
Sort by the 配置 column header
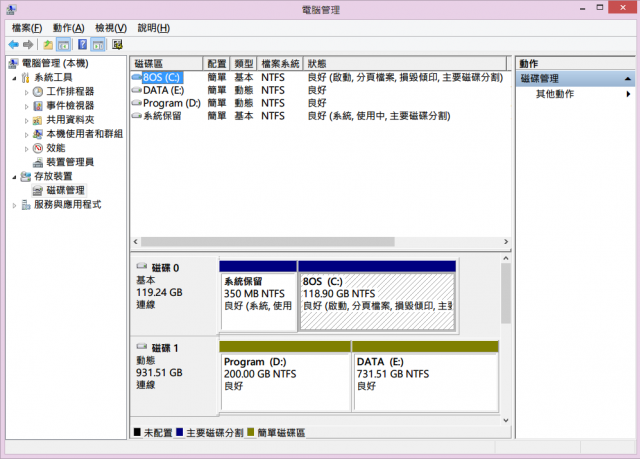216,64
